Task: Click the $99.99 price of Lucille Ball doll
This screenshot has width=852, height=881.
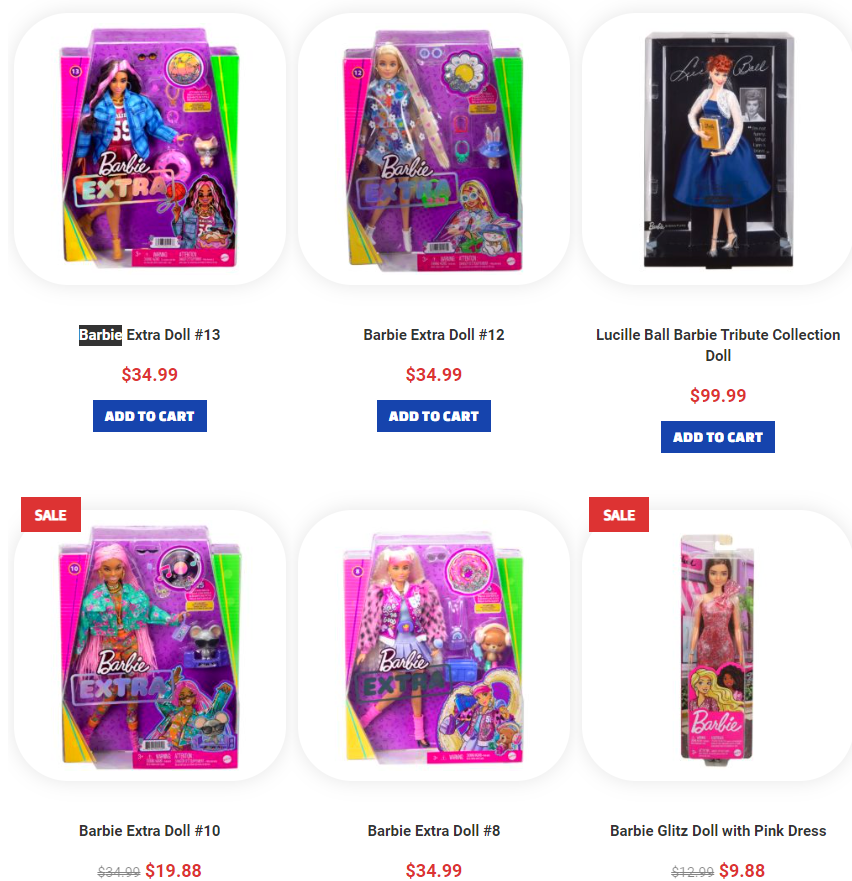Action: [718, 396]
